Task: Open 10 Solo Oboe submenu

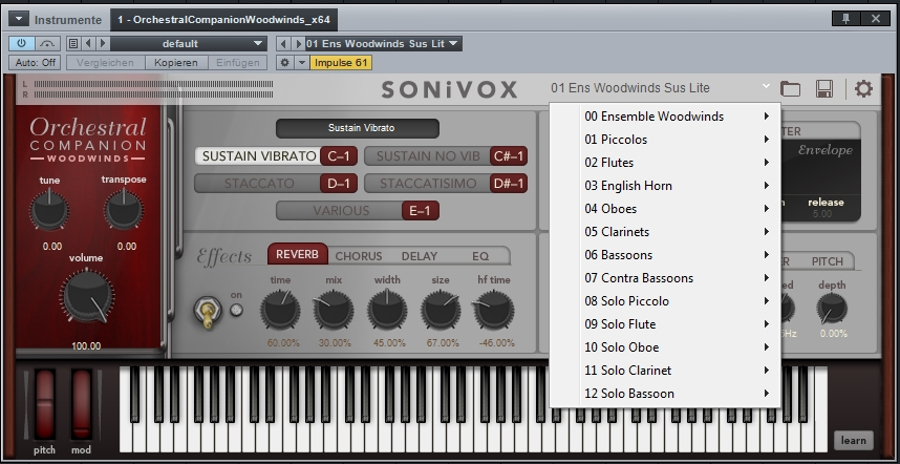Action: click(x=665, y=347)
